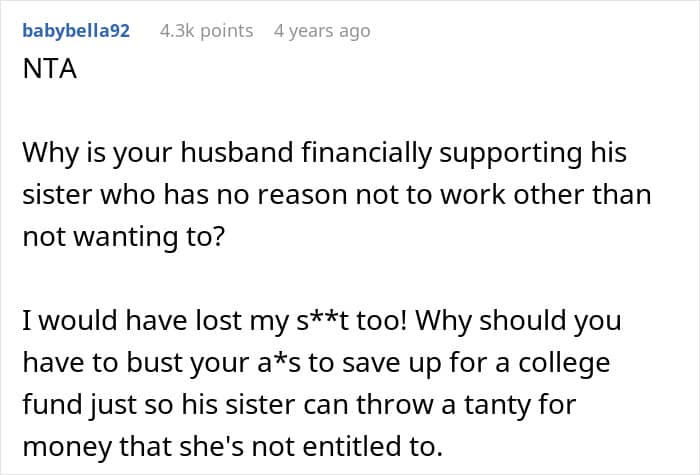Click the word "money" starting the last line
The image size is (700, 475).
pos(67,448)
